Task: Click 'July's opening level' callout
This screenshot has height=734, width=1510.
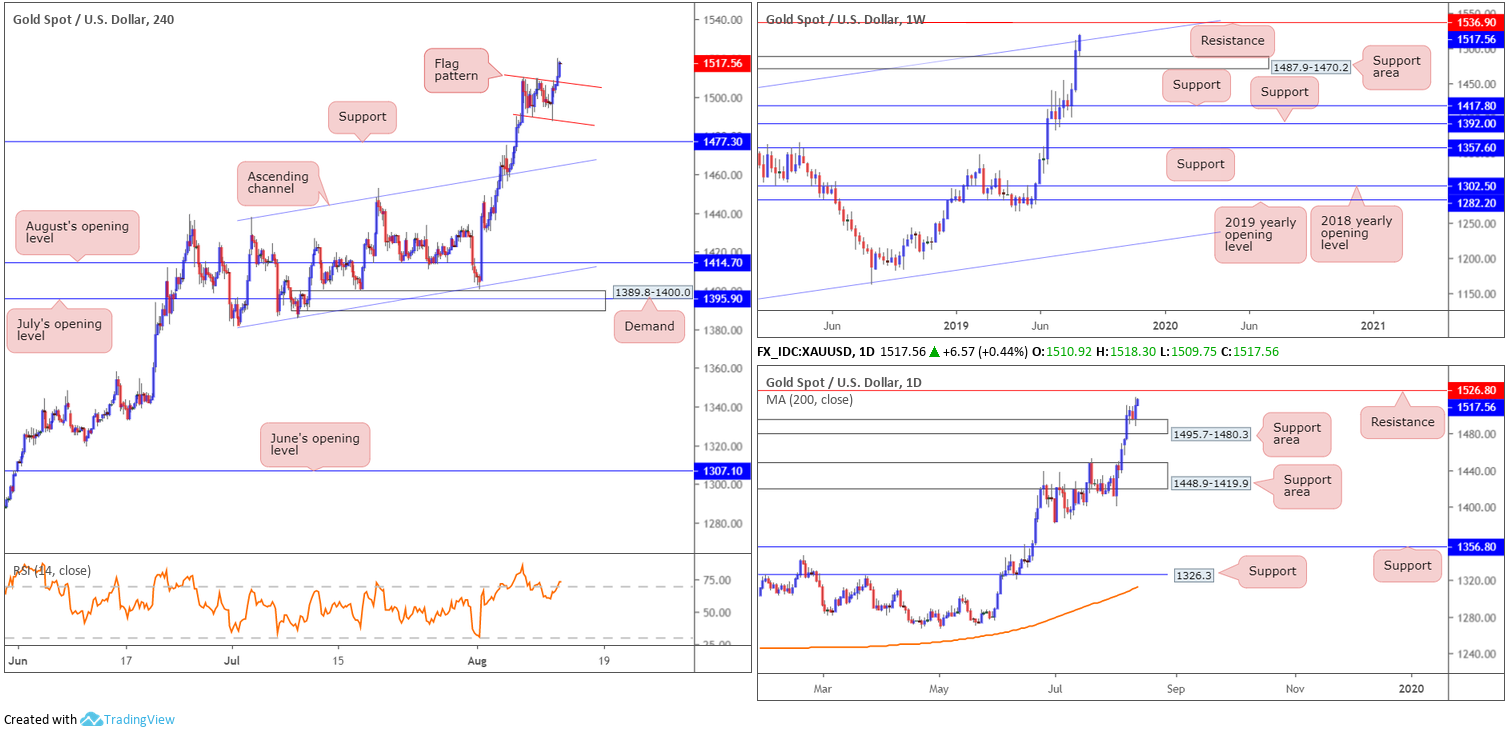Action: [x=59, y=329]
